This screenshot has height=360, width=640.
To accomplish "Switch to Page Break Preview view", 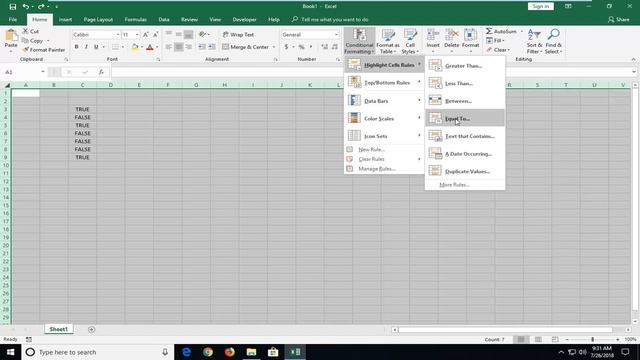I will coord(555,340).
